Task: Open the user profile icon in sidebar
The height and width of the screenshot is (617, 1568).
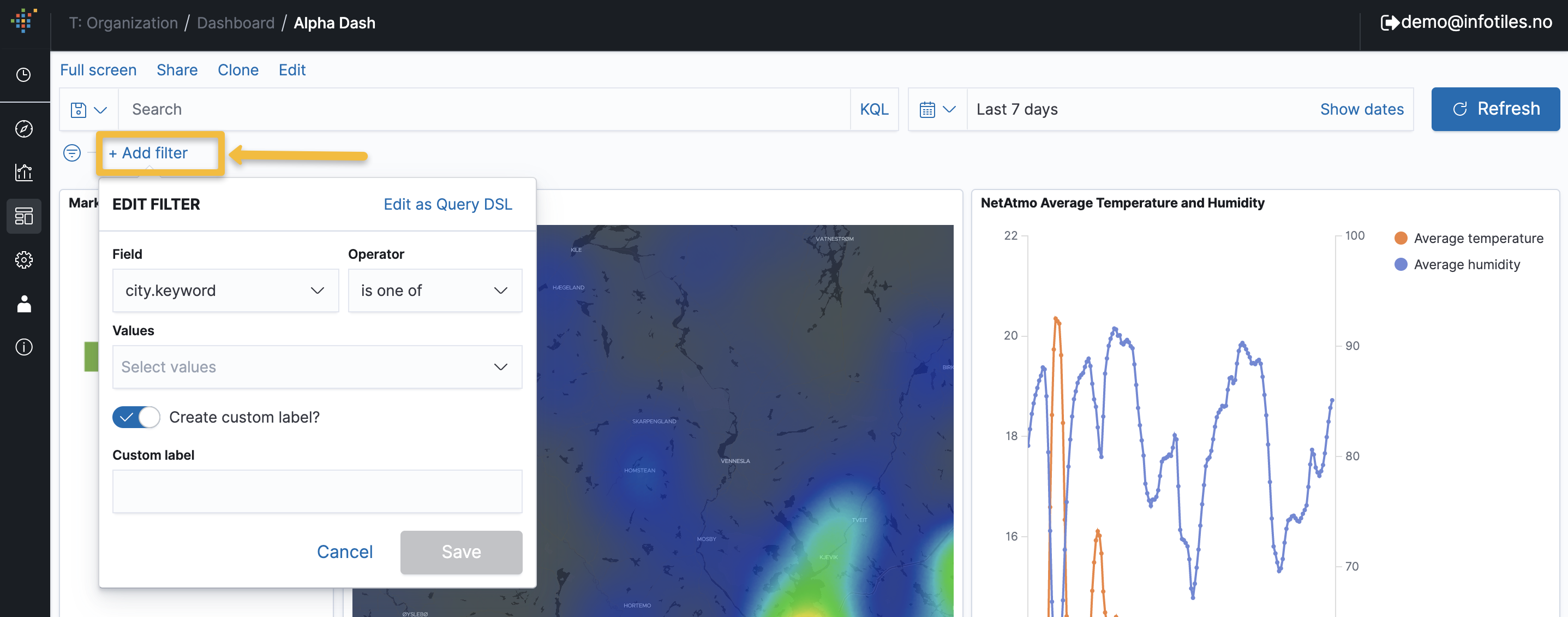Action: tap(24, 304)
